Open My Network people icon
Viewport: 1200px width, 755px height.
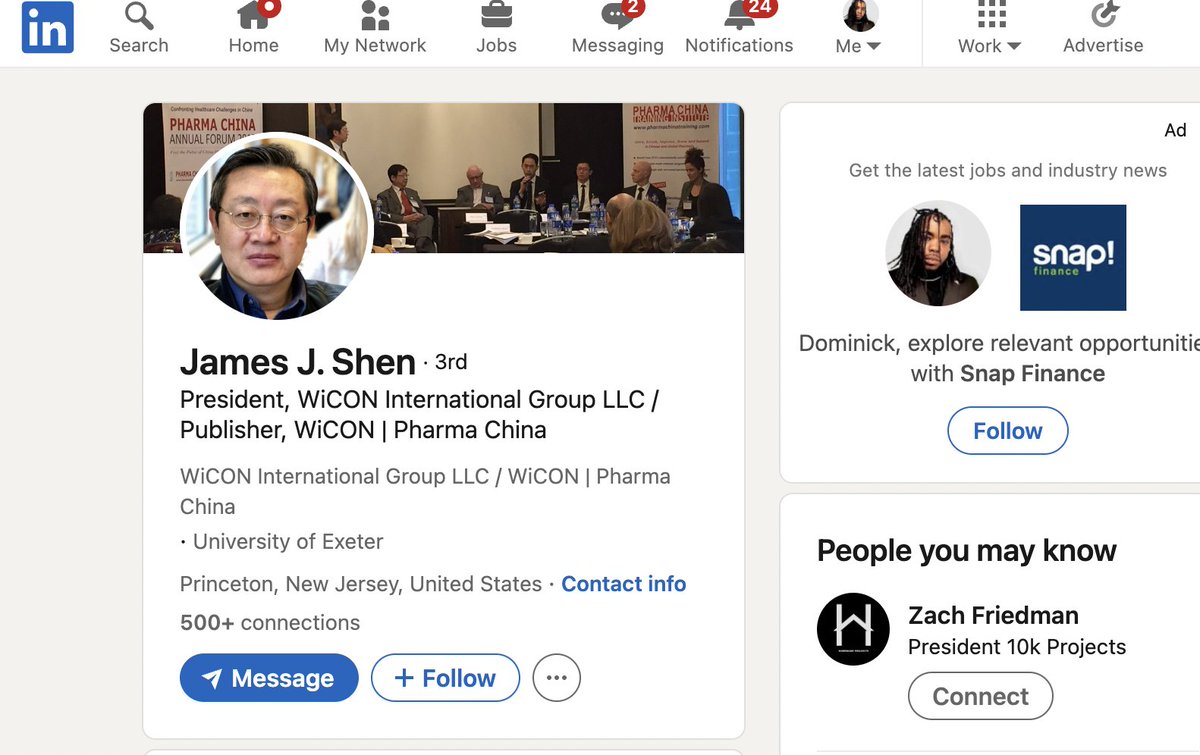[375, 18]
